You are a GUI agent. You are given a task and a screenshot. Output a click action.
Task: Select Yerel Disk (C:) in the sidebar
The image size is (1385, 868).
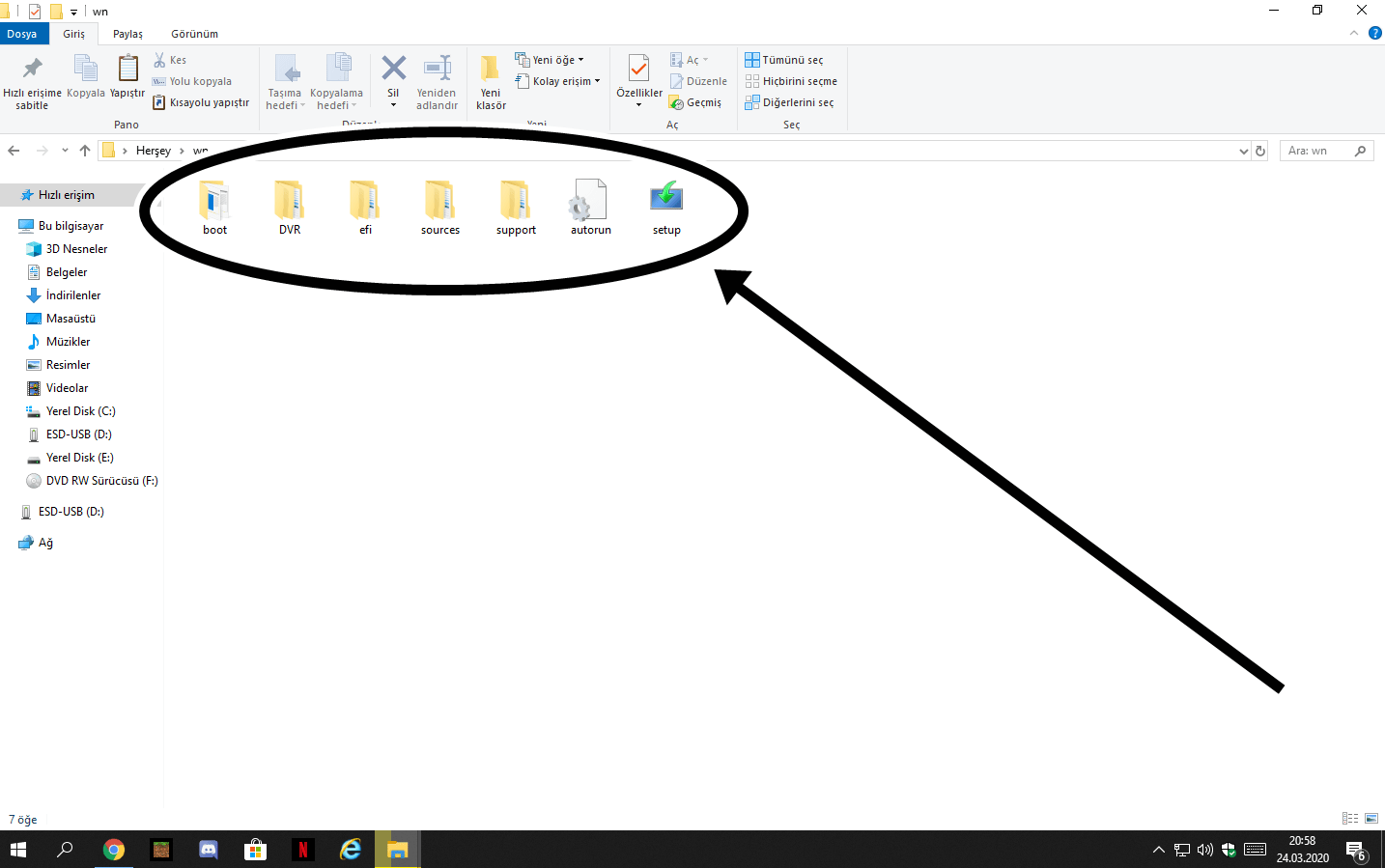[x=80, y=410]
